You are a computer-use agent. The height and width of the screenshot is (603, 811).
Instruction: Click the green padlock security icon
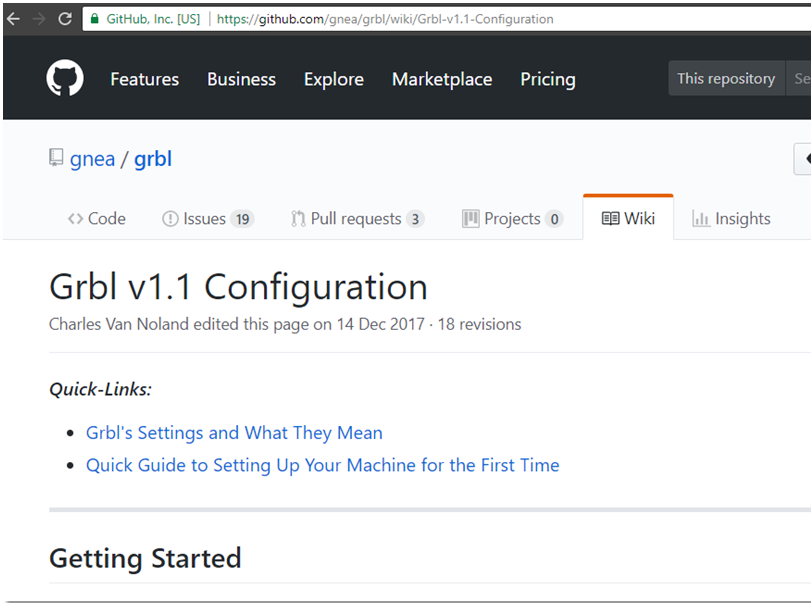tap(94, 19)
